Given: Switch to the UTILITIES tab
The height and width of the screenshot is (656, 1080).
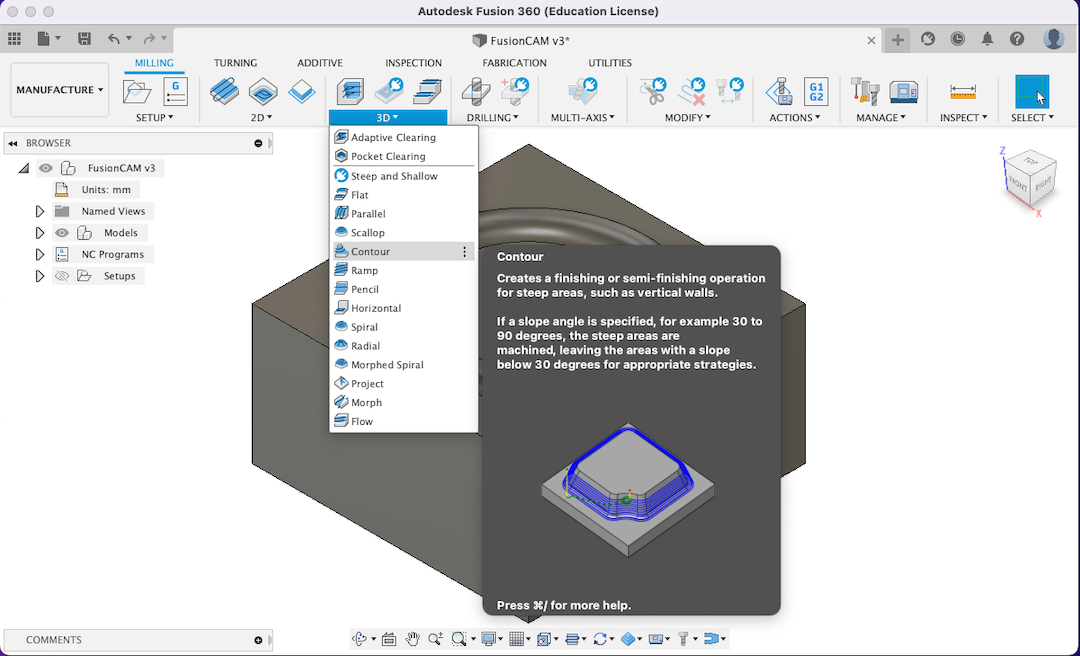Looking at the screenshot, I should coord(610,63).
